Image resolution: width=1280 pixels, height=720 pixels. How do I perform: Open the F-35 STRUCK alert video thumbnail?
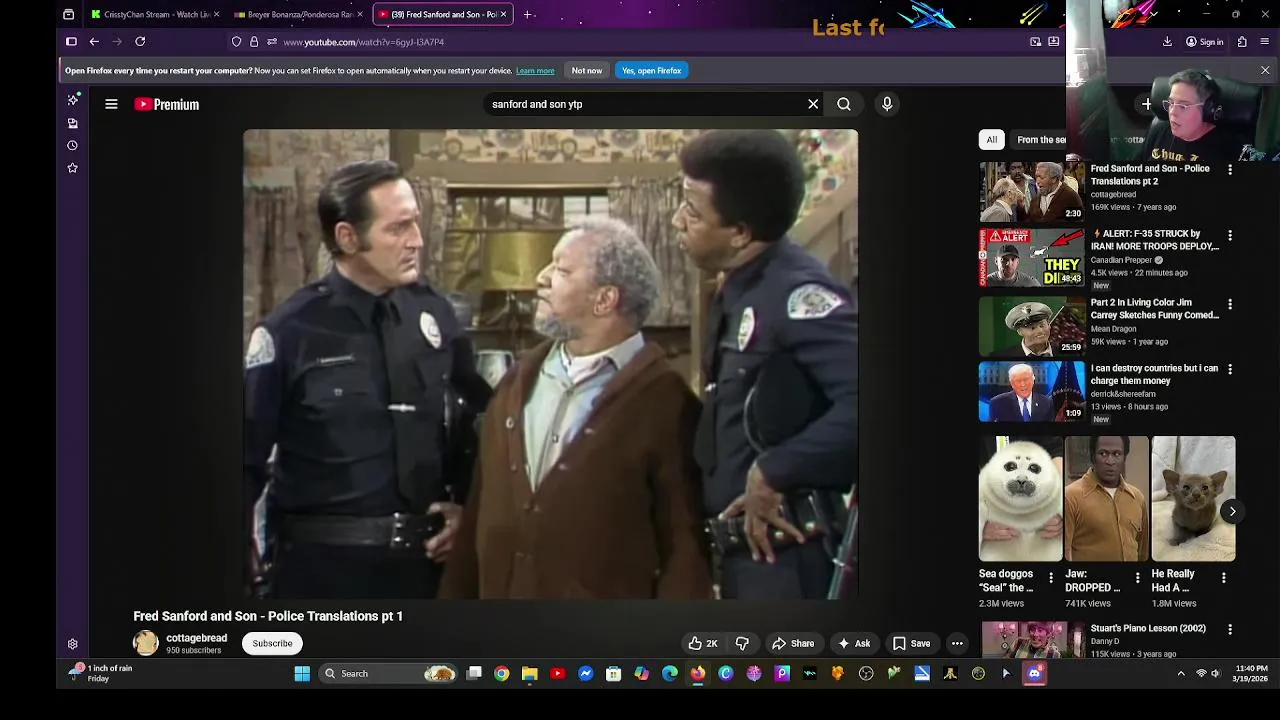pyautogui.click(x=1031, y=258)
